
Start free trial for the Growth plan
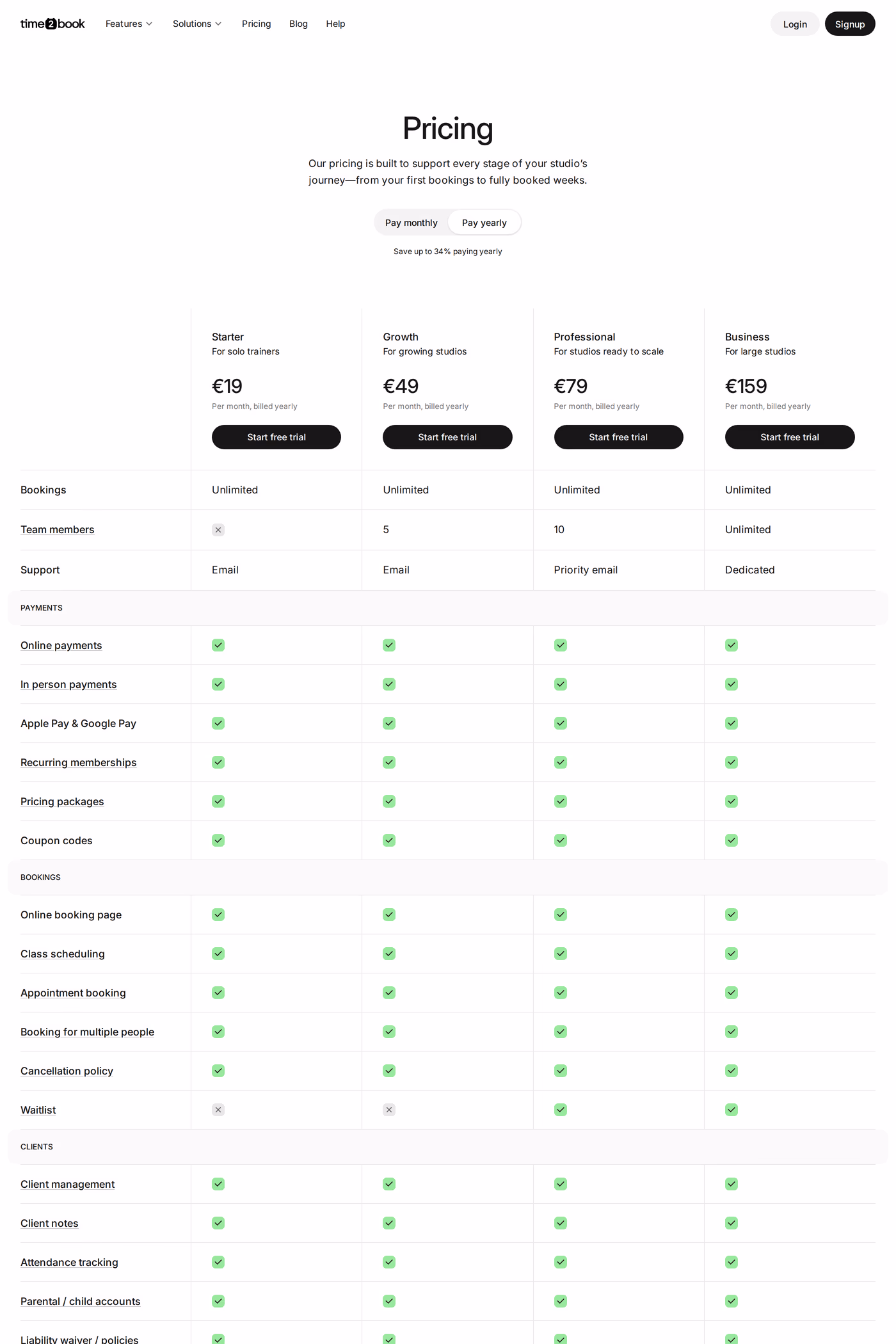pos(447,437)
